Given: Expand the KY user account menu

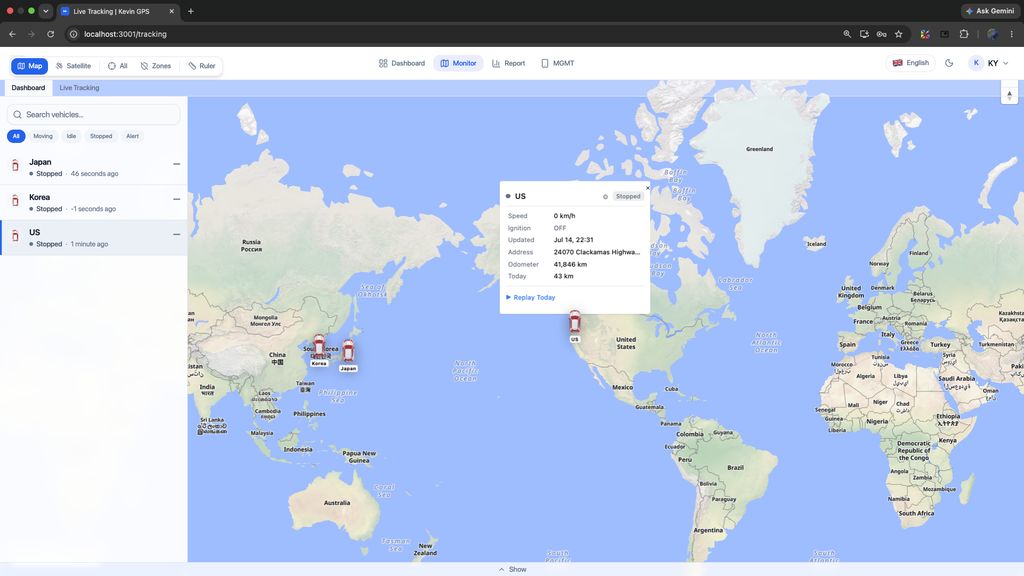Looking at the screenshot, I should point(989,63).
